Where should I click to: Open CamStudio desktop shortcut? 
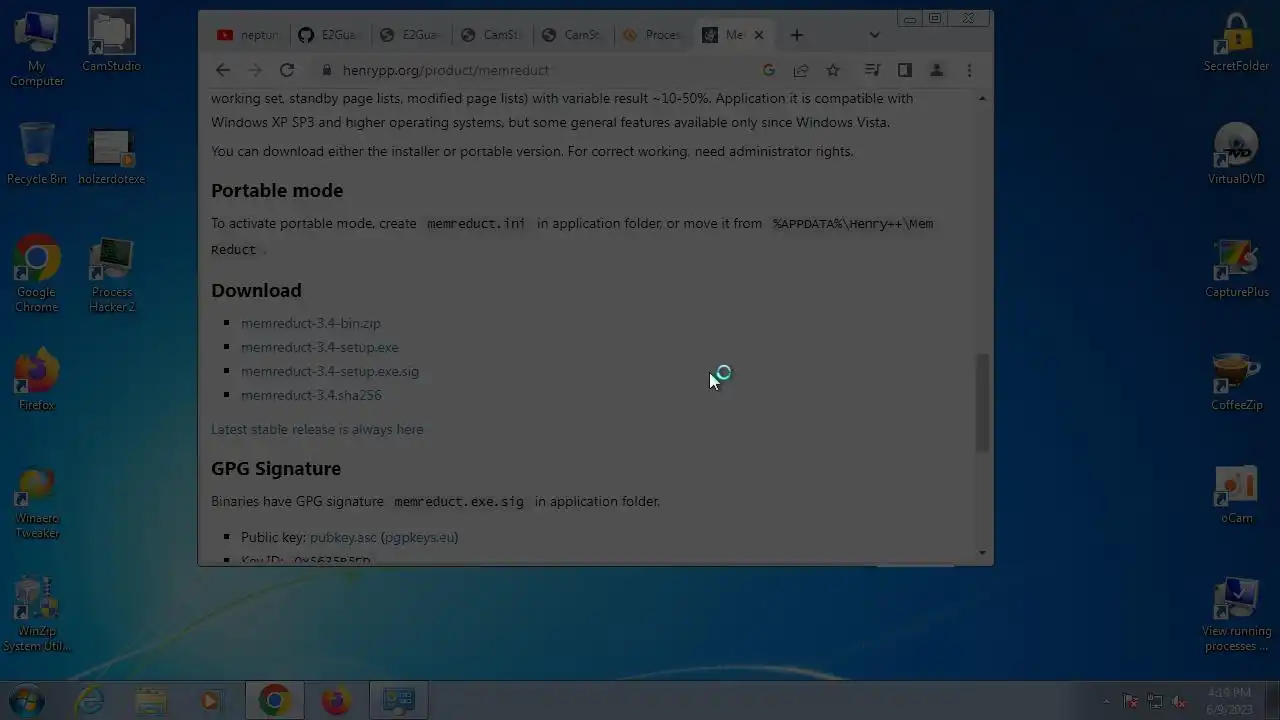tap(111, 42)
